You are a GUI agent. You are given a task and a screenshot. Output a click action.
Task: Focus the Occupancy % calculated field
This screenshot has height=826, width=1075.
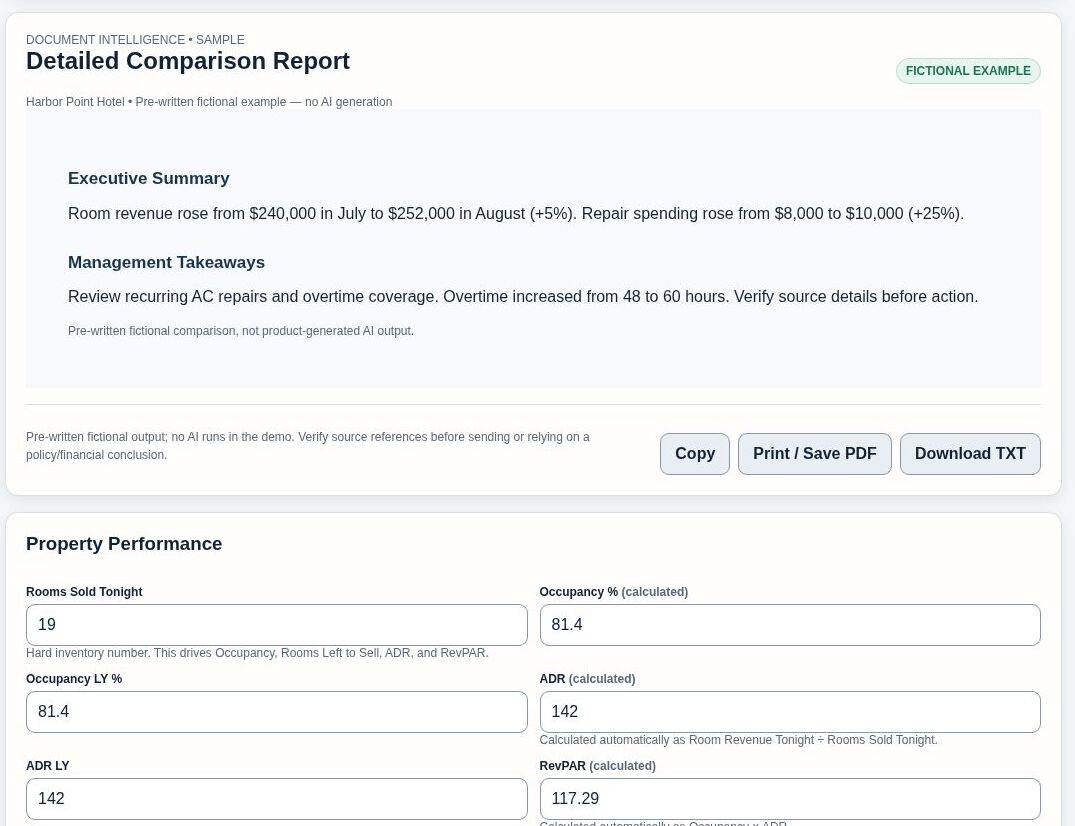tap(790, 624)
